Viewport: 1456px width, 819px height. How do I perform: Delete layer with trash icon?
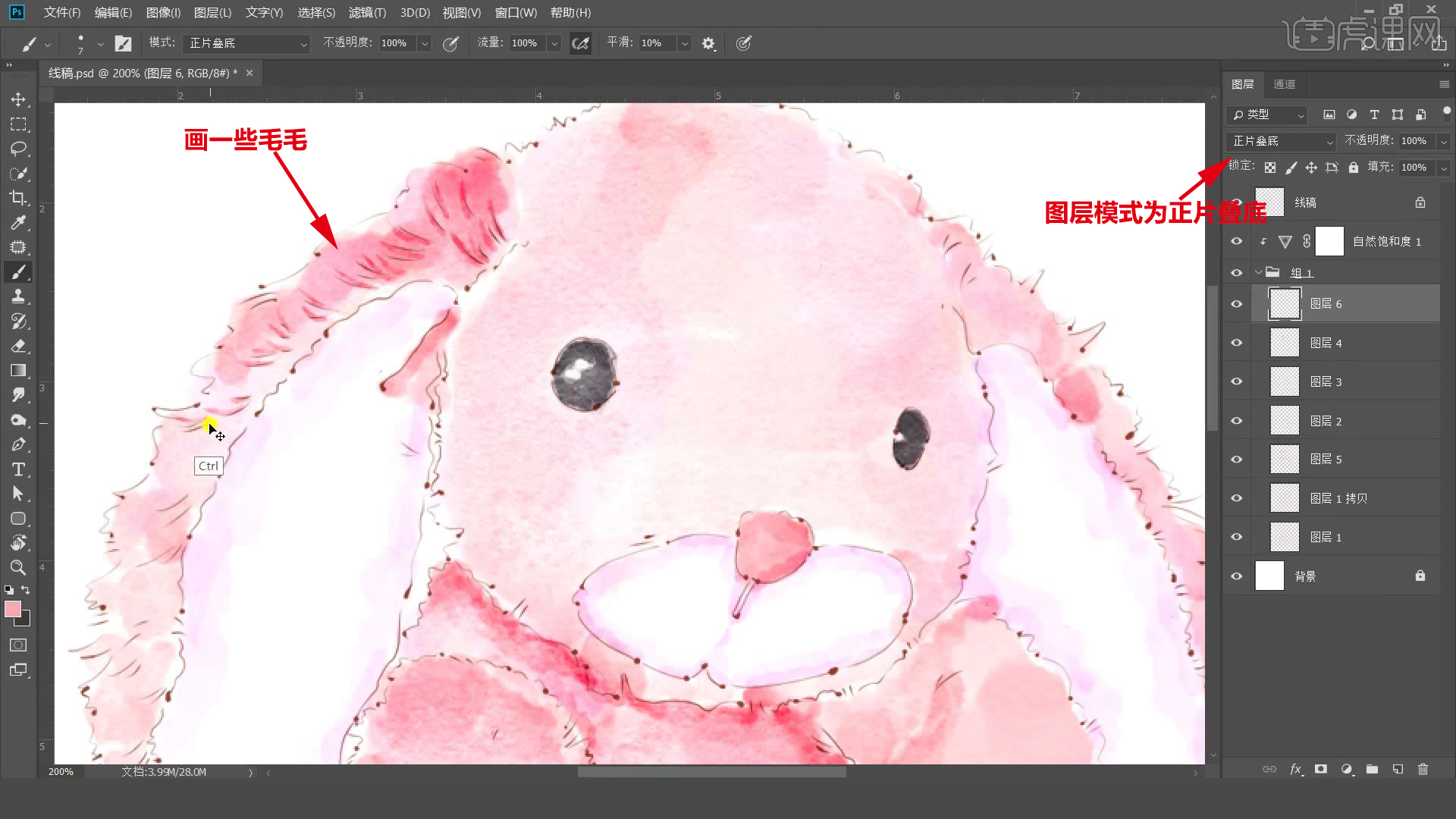tap(1423, 769)
